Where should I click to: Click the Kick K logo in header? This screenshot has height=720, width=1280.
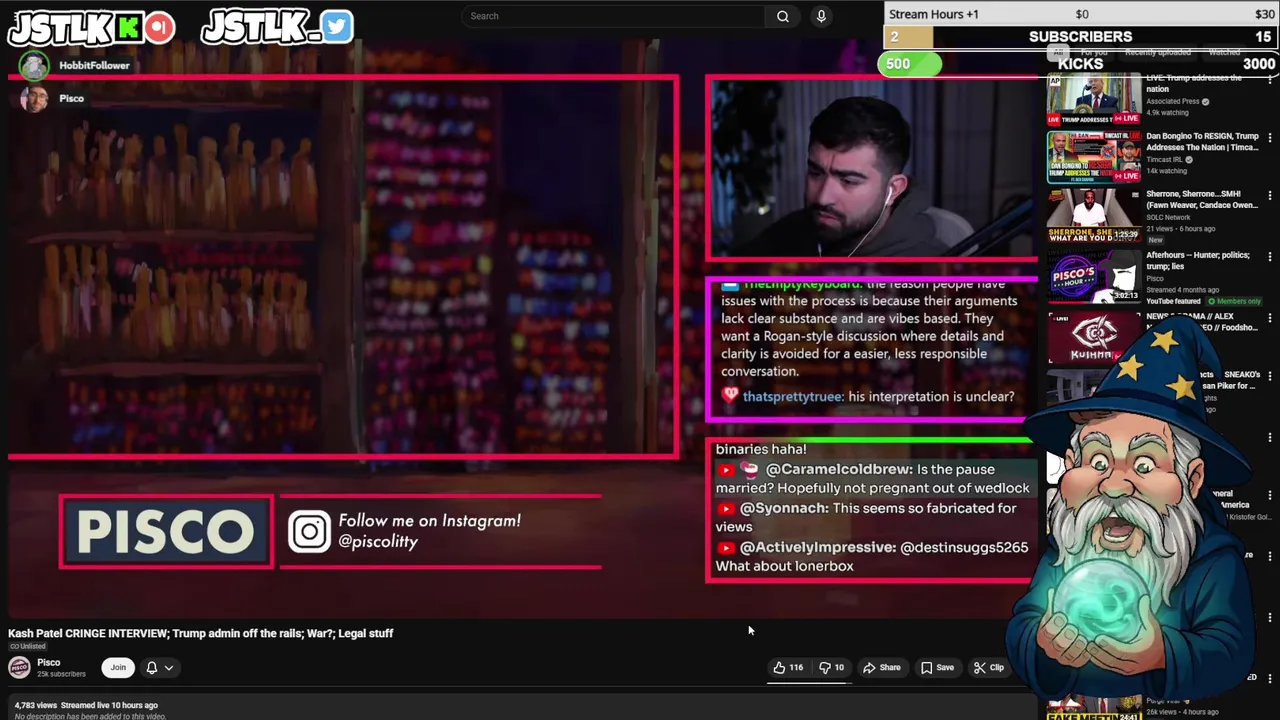pos(128,28)
